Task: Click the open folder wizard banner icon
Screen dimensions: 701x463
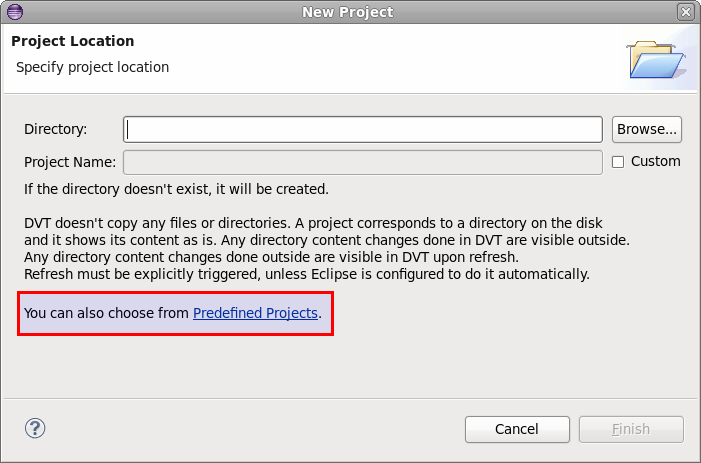Action: coord(656,59)
